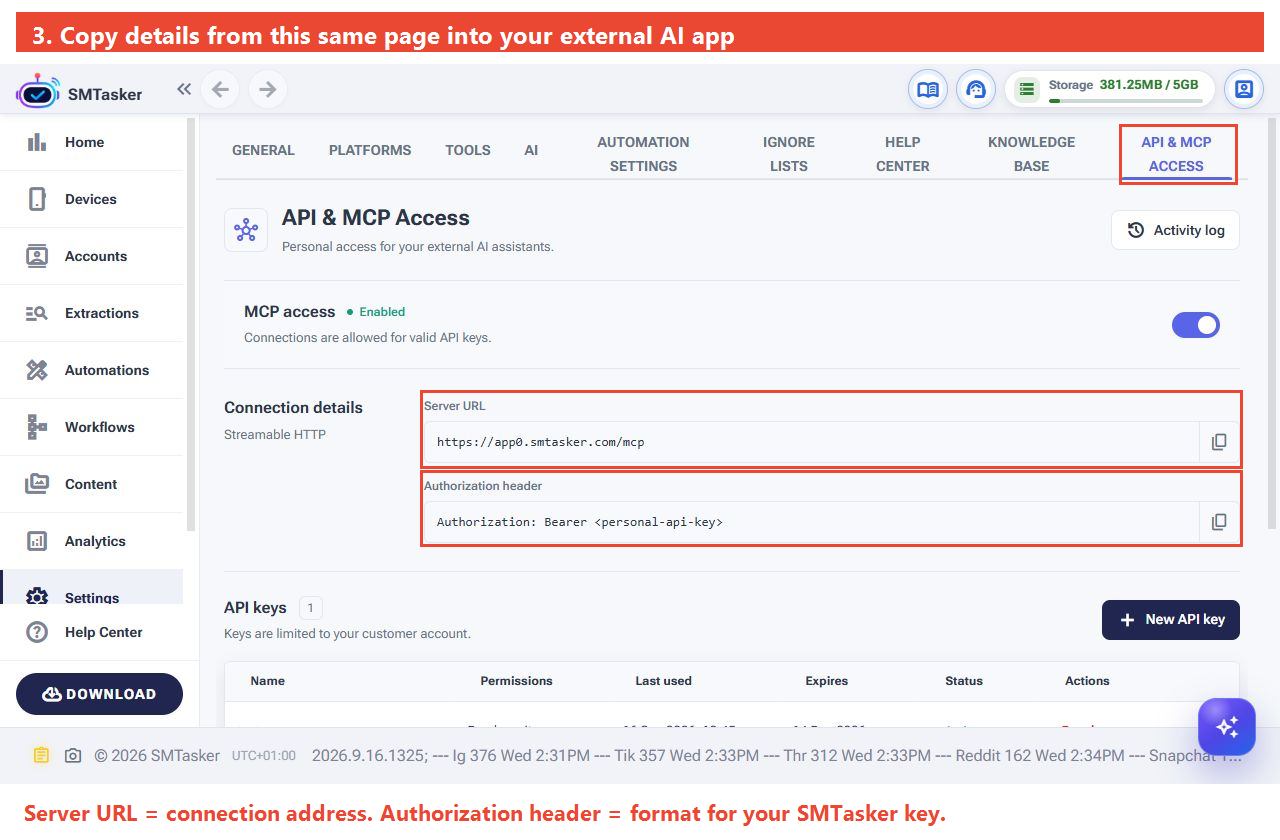Click the green storage database icon
This screenshot has width=1280, height=840.
pos(1026,90)
